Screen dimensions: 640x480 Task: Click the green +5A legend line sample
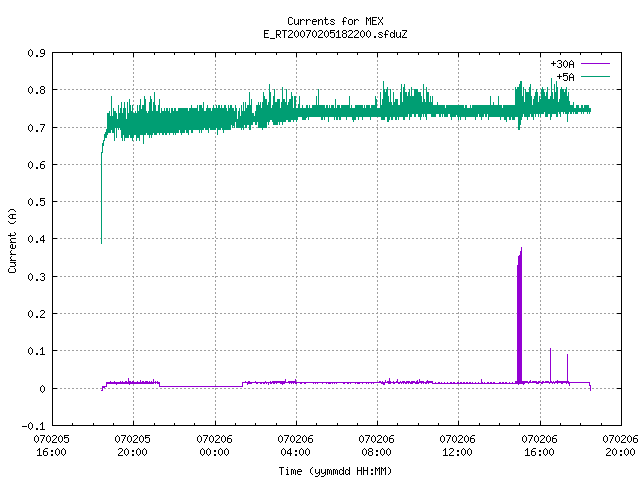click(595, 76)
